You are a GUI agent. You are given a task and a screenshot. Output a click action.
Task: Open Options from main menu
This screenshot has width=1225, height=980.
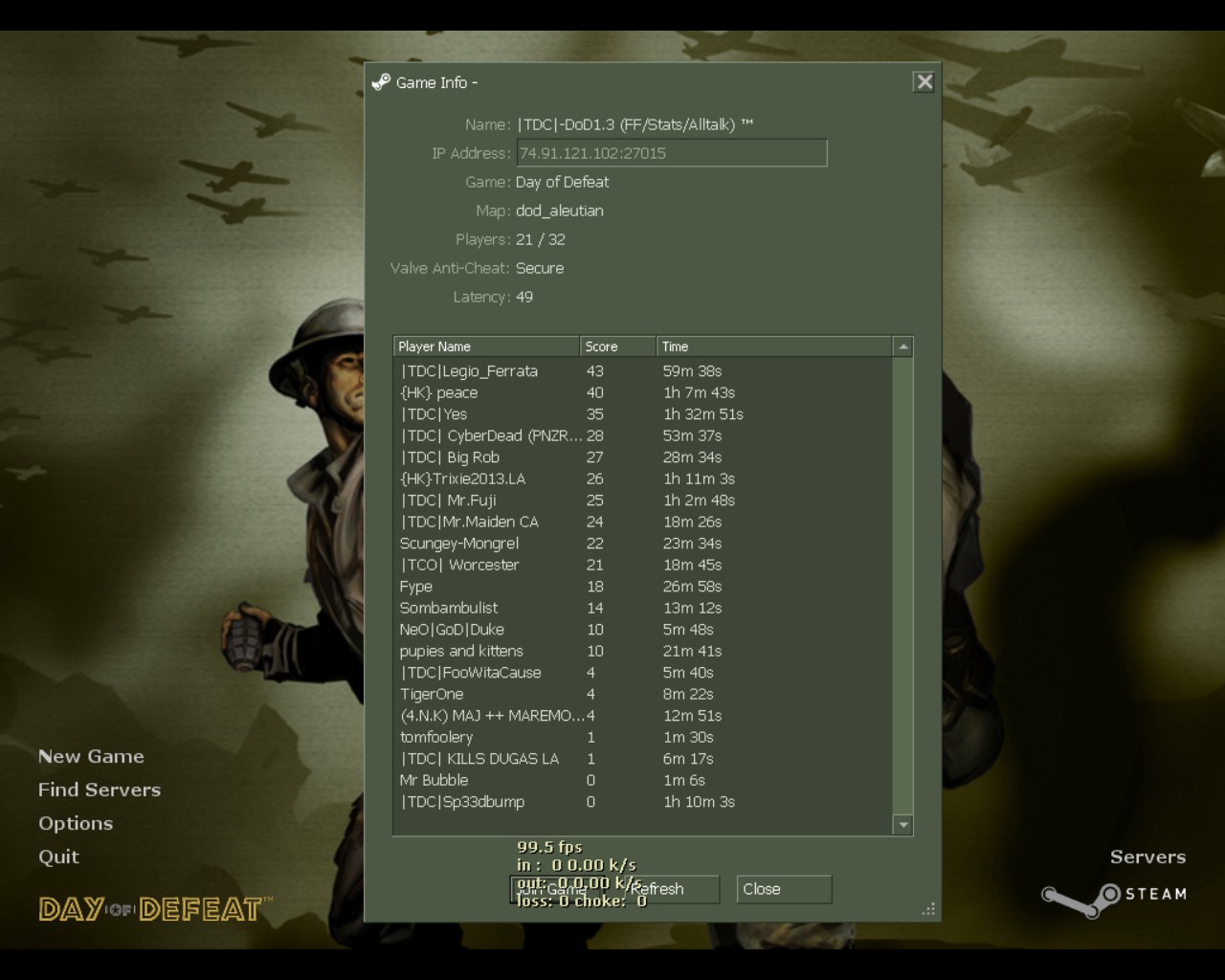point(76,823)
